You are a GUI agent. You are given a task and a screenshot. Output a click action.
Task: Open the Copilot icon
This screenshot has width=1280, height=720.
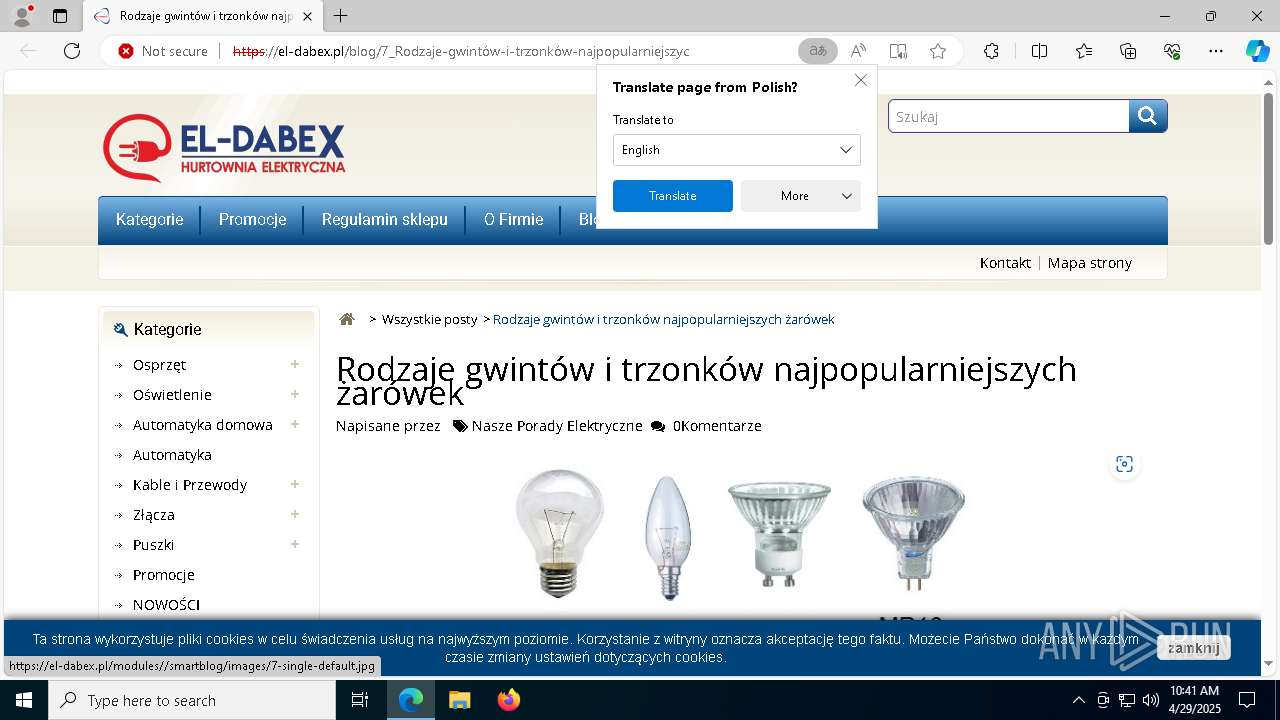click(x=1257, y=51)
